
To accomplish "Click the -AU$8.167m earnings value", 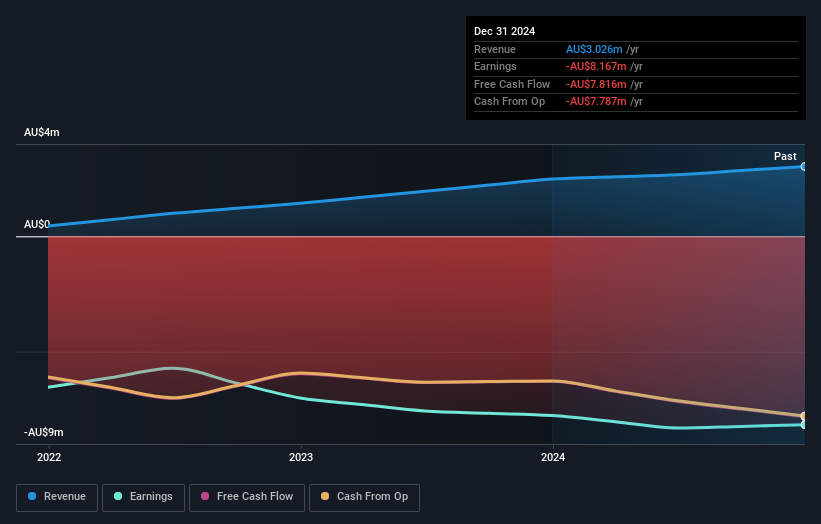I will coord(596,66).
